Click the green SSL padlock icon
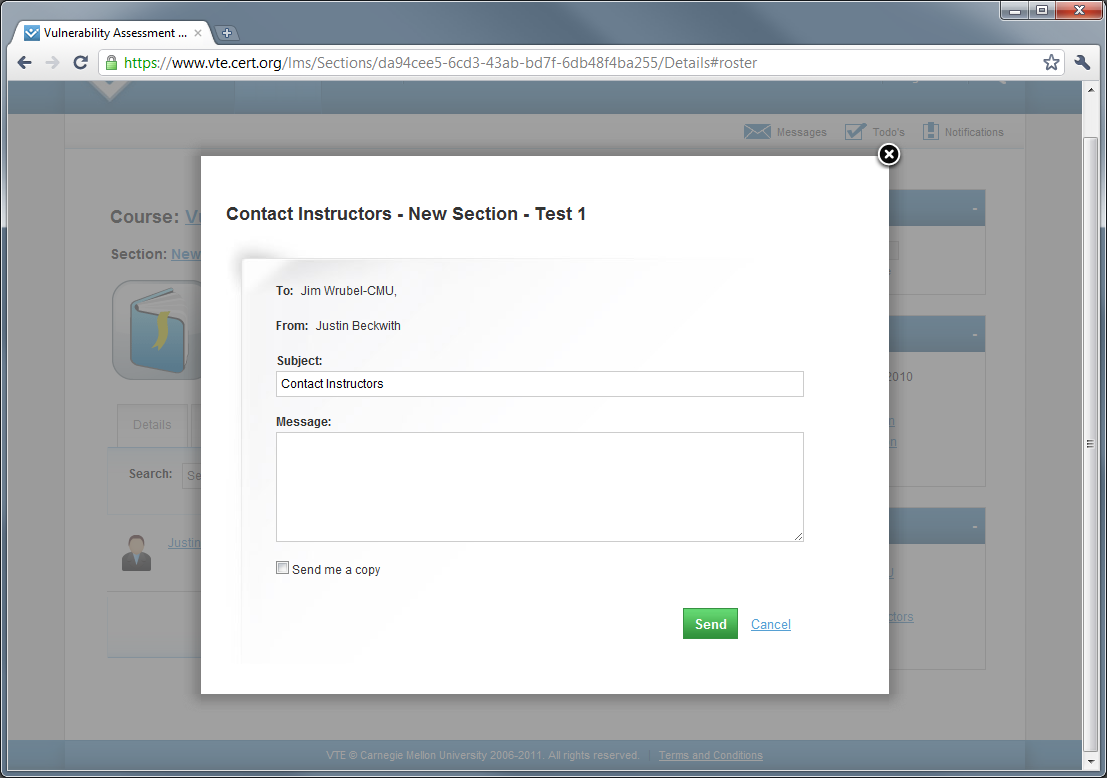The image size is (1107, 778). [112, 63]
